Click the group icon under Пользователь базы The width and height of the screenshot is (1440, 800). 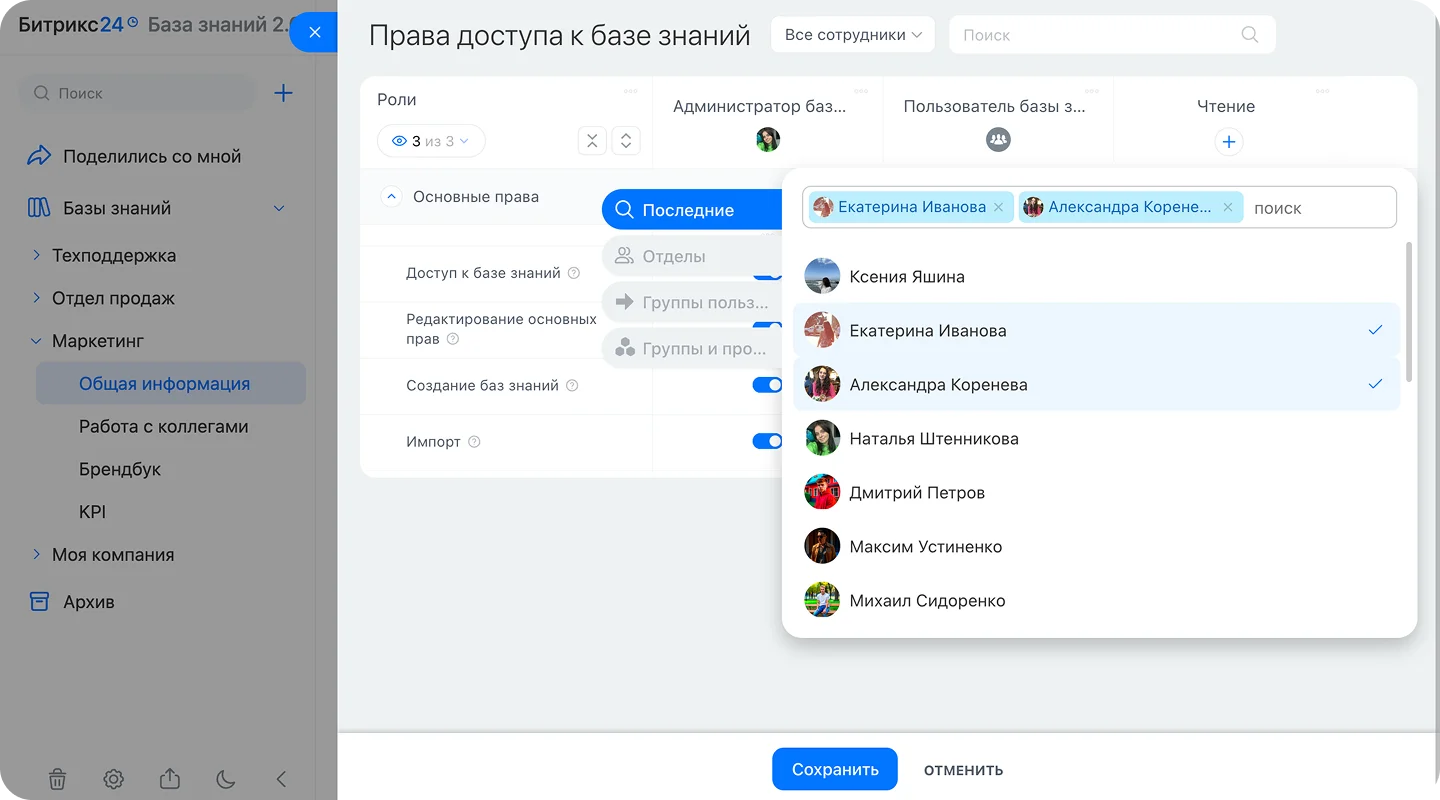(998, 140)
